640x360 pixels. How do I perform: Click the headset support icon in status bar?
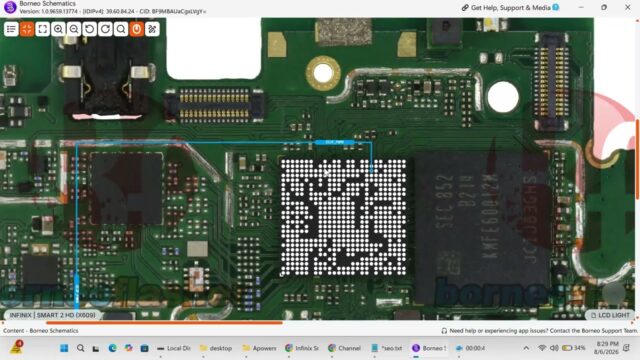444,331
